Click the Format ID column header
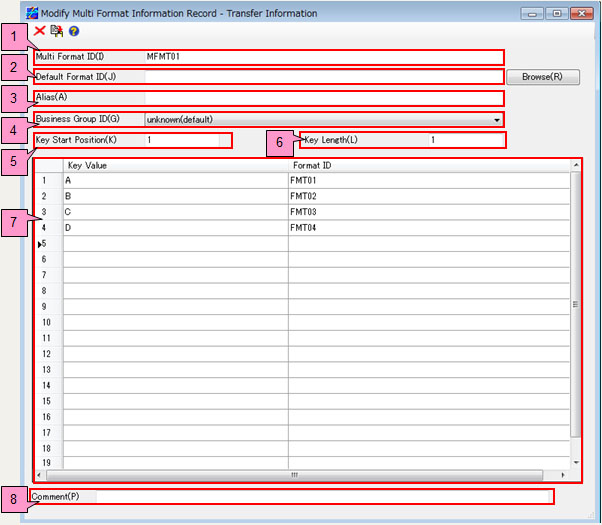The image size is (602, 525). (x=428, y=165)
